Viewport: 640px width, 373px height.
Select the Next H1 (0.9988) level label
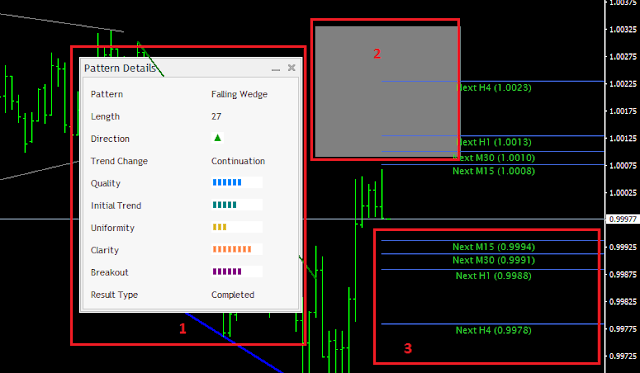click(493, 276)
